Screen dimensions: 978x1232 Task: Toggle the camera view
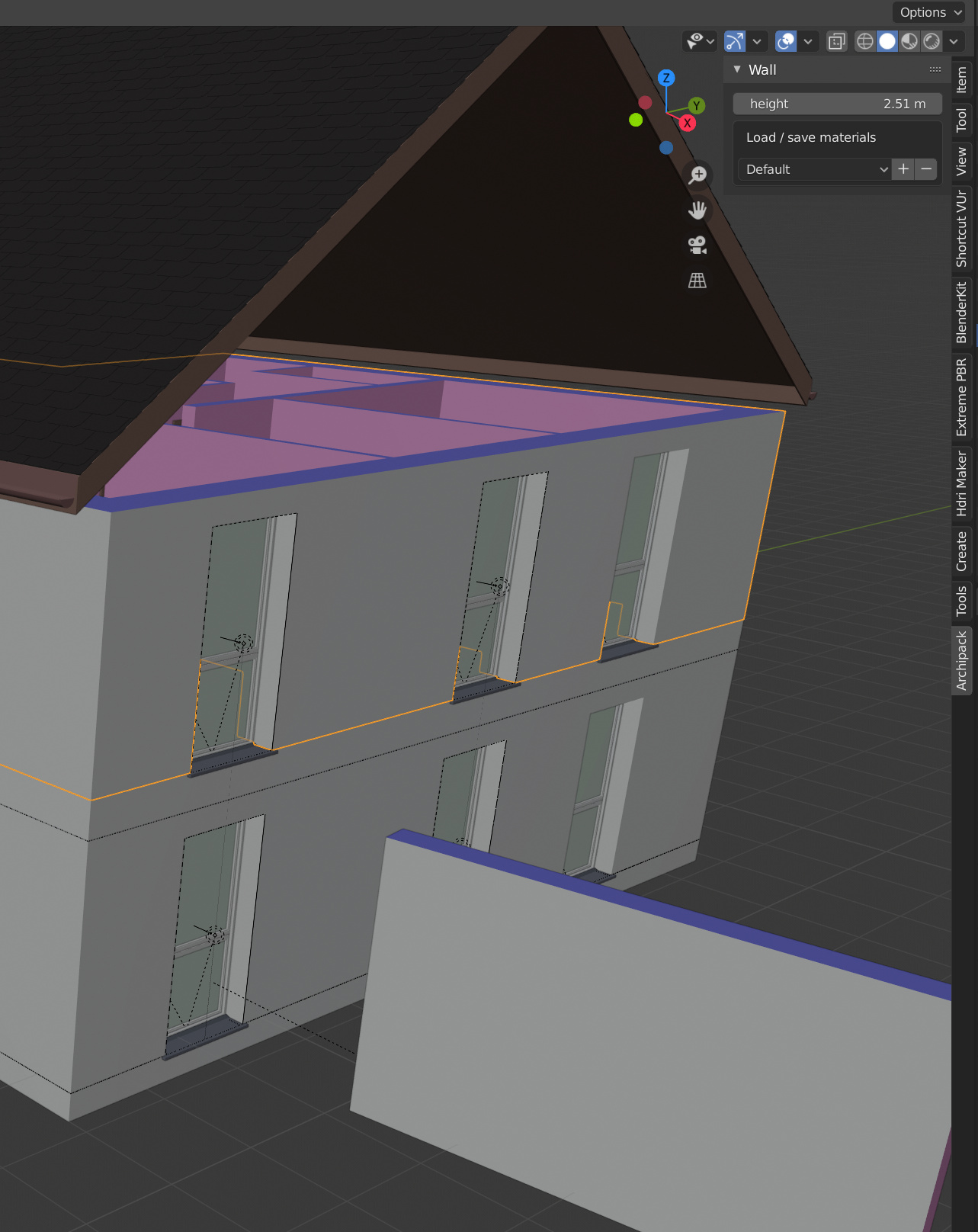(697, 245)
